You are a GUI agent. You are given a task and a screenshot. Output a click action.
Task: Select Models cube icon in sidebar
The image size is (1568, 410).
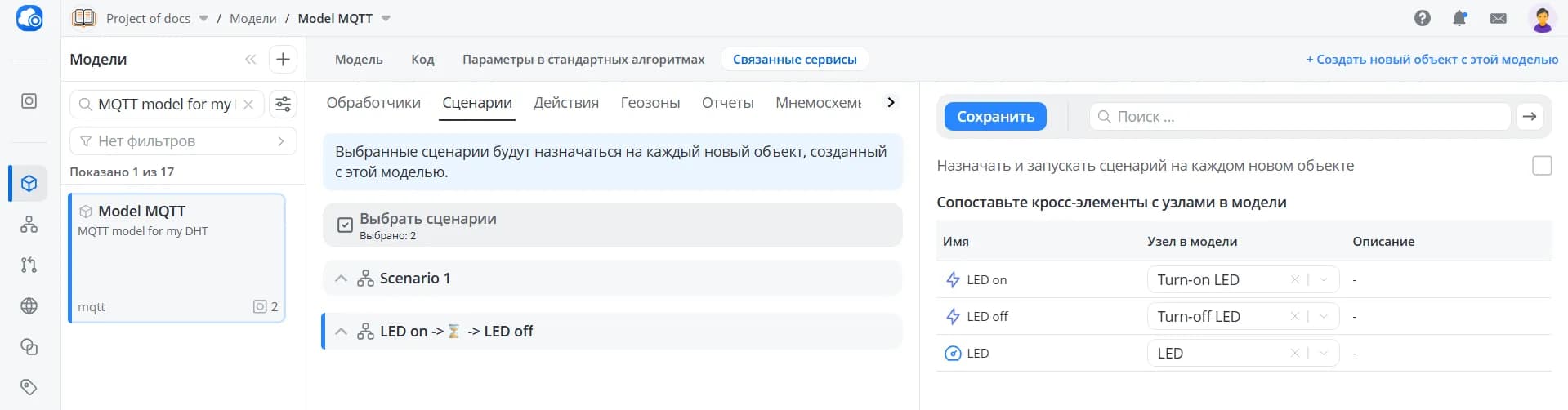29,183
